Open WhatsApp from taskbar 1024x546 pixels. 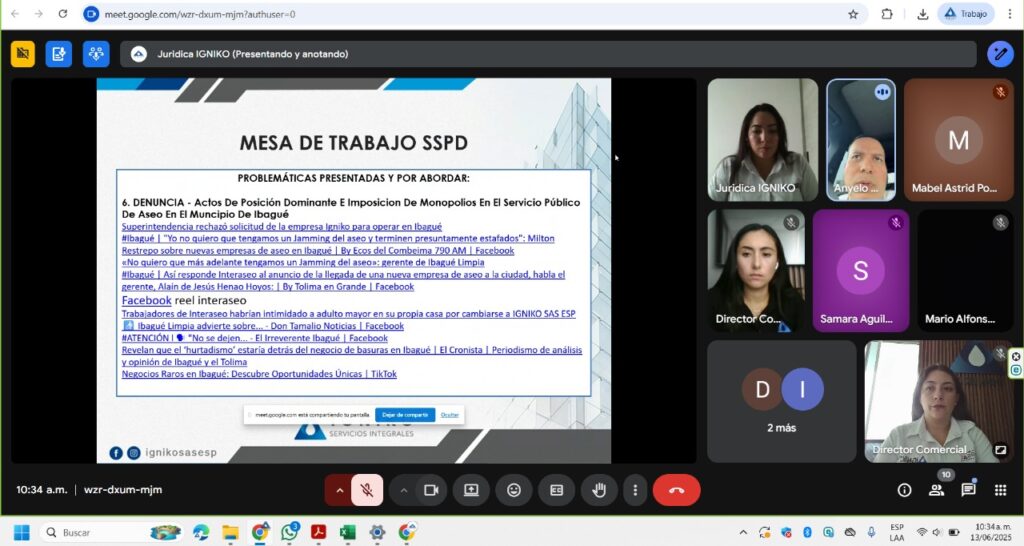(x=289, y=532)
